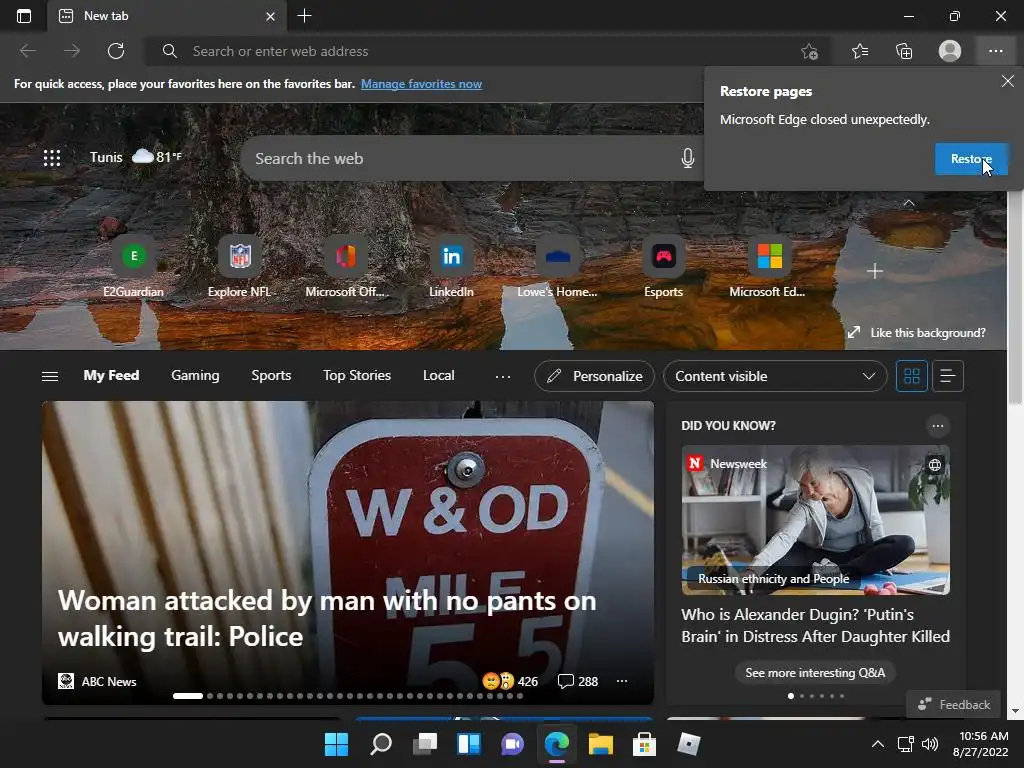Click reactions count 426 on main story
This screenshot has width=1024, height=768.
510,681
